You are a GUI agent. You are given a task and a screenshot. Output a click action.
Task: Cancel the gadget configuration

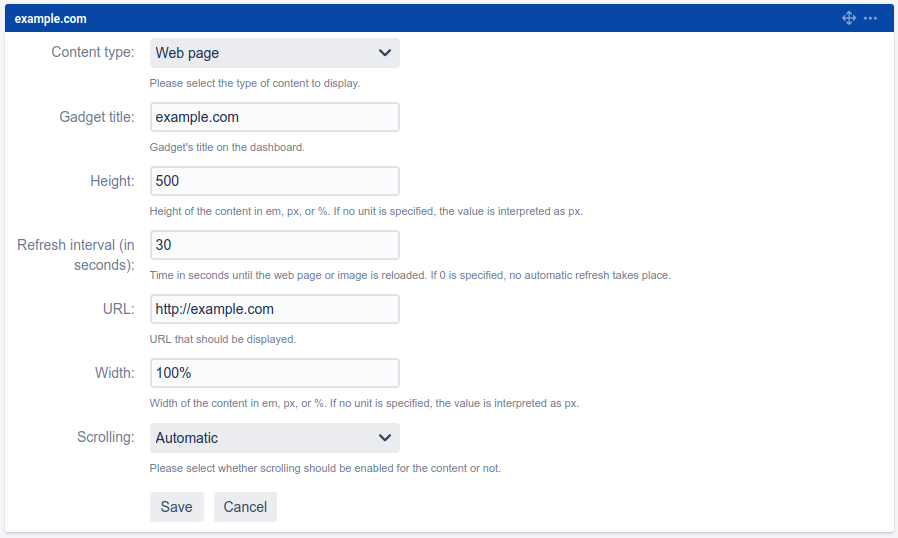click(x=245, y=507)
